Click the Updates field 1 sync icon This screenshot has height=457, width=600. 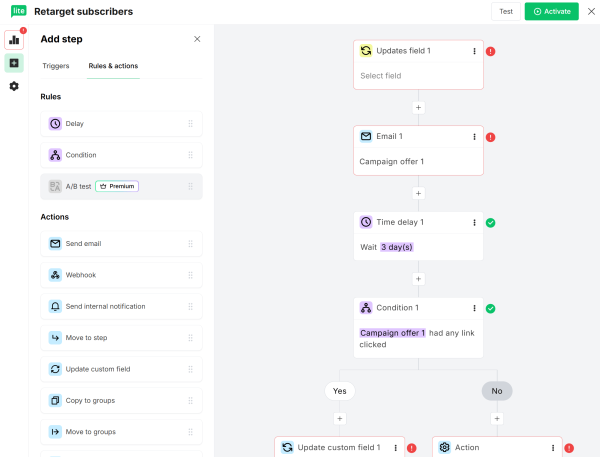click(x=366, y=51)
